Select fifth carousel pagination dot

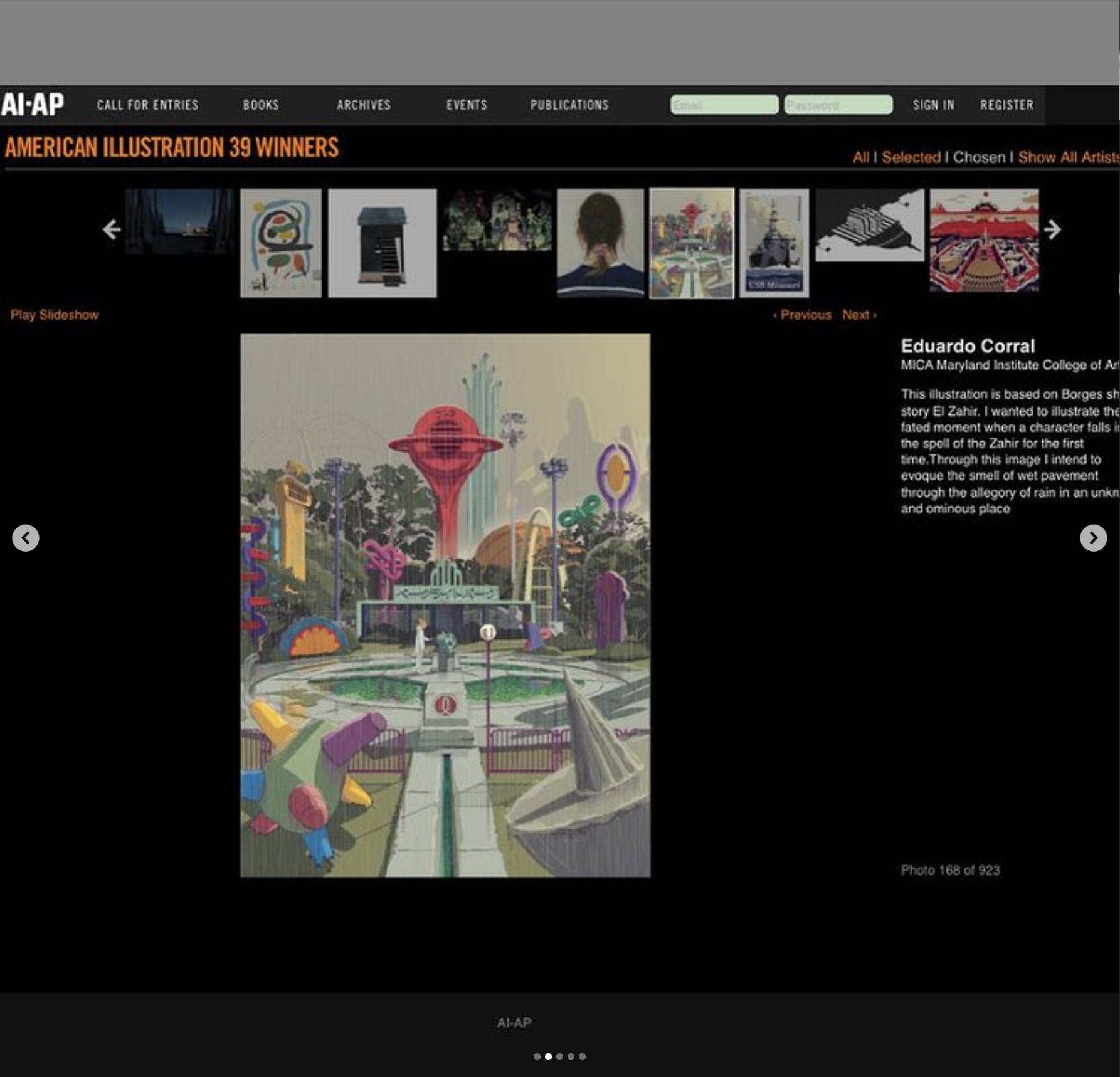582,1056
